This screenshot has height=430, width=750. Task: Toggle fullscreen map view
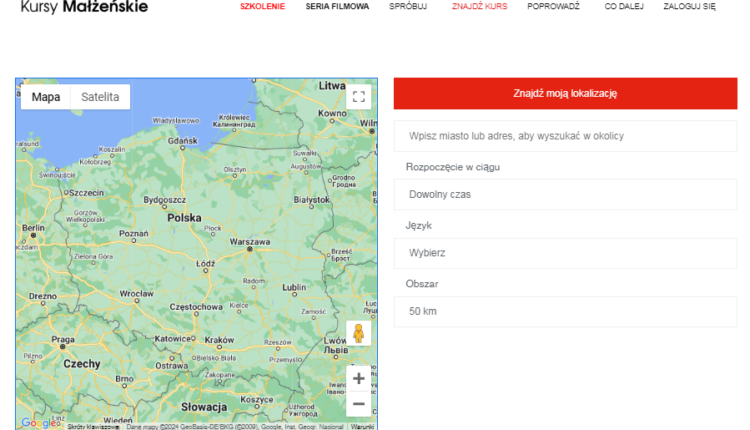[x=359, y=97]
